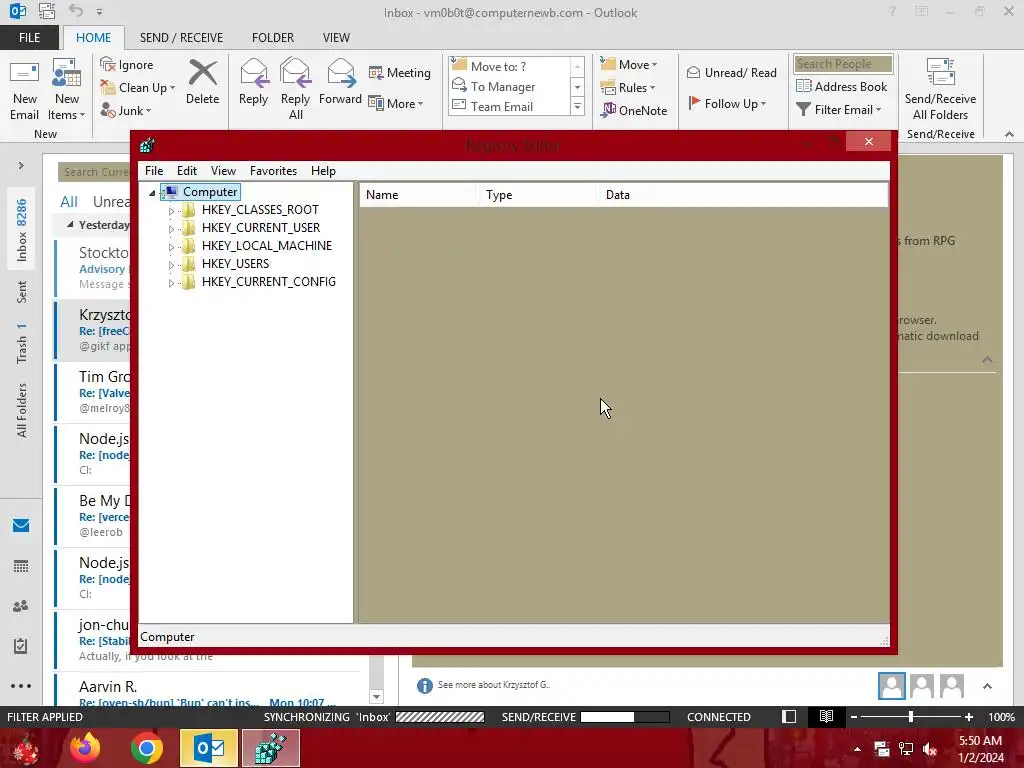1024x768 pixels.
Task: Forward the selected email
Action: click(340, 82)
